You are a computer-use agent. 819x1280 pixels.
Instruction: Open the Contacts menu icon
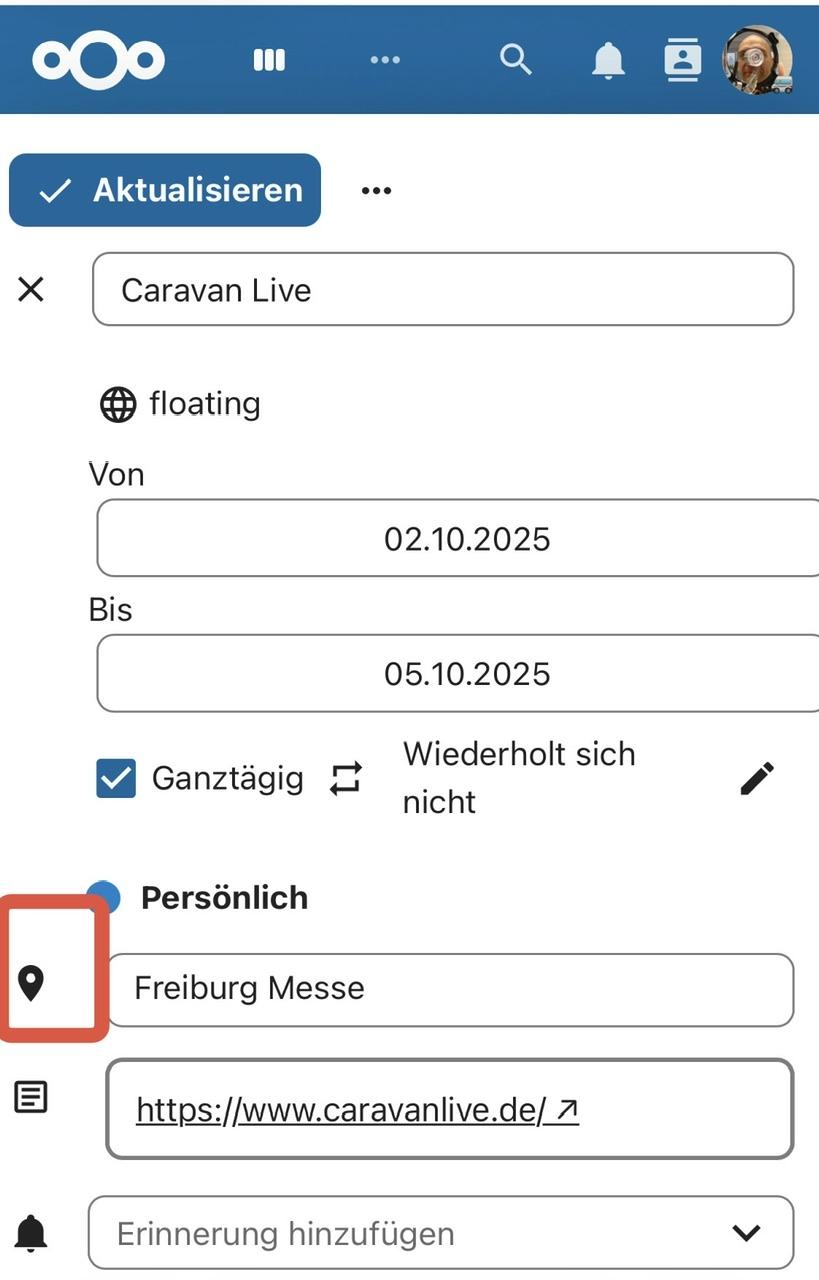tap(682, 60)
